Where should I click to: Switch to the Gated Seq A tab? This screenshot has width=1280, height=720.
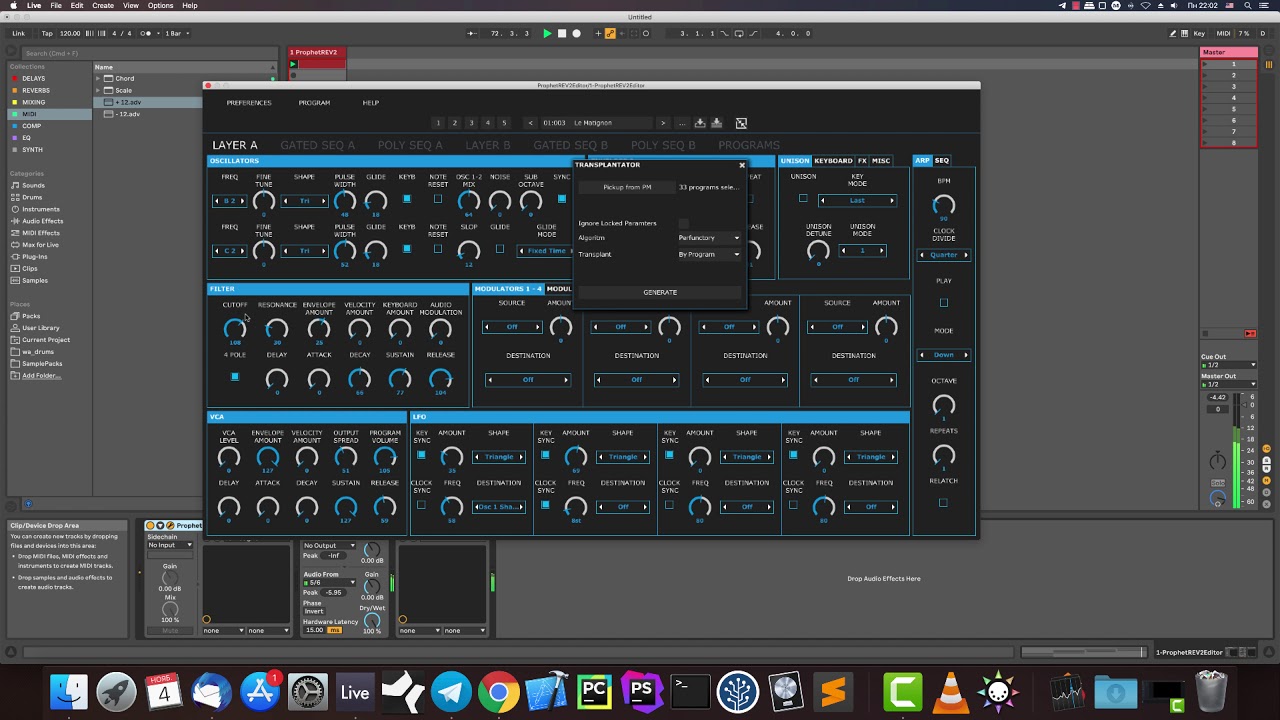click(x=317, y=145)
